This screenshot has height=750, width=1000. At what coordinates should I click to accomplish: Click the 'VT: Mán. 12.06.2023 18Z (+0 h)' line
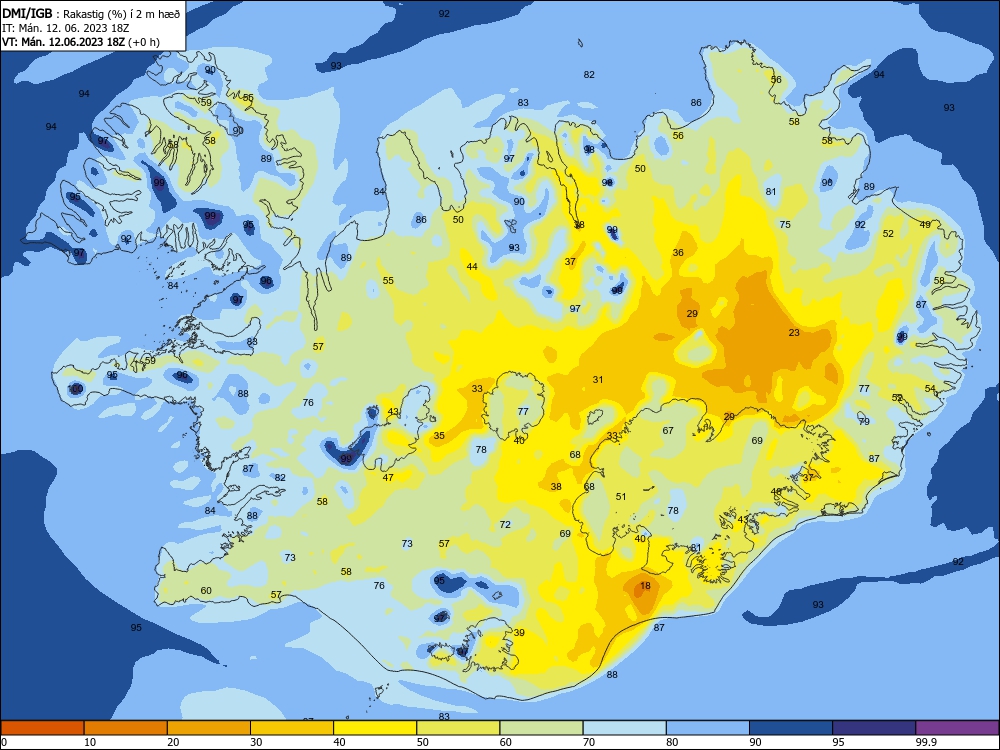coord(81,42)
